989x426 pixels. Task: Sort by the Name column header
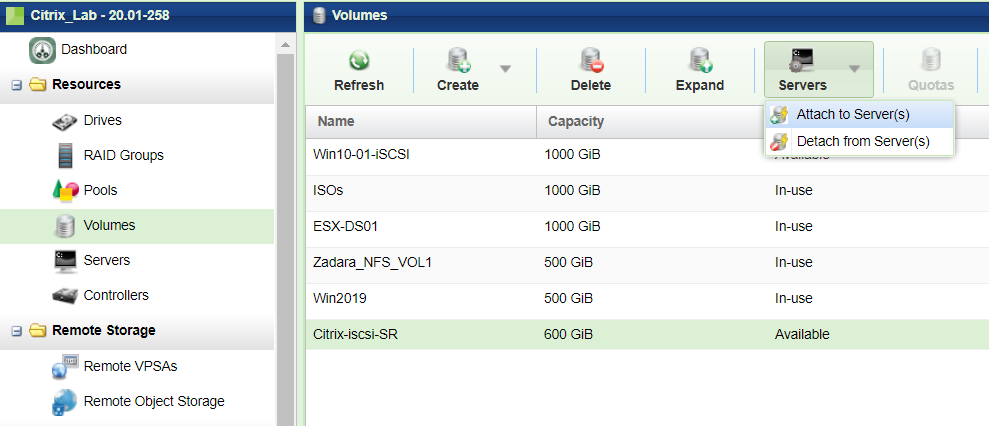pyautogui.click(x=421, y=121)
